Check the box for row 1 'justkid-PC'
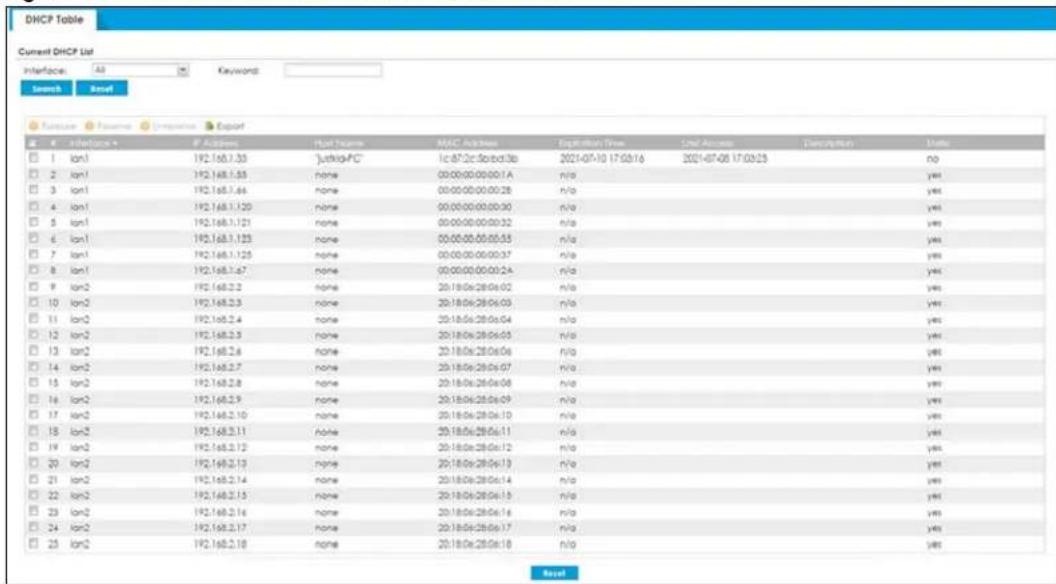The height and width of the screenshot is (584, 1056). (x=34, y=158)
